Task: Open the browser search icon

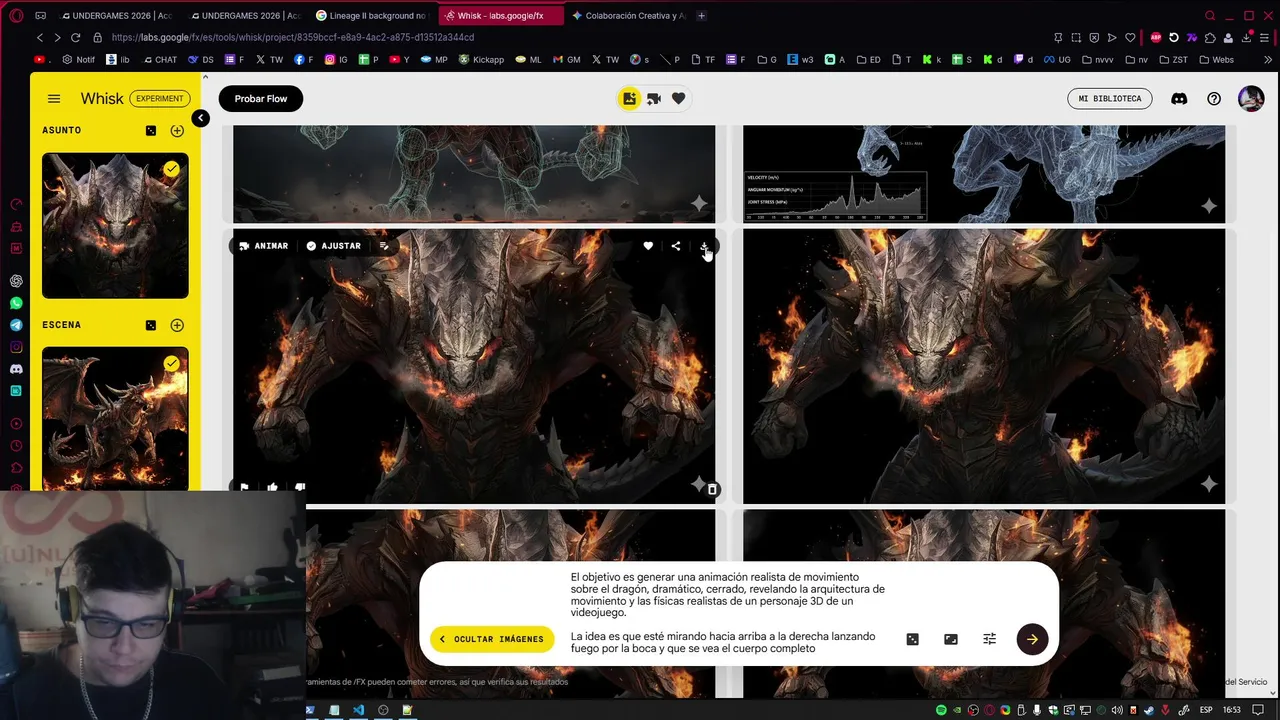Action: coord(1210,16)
